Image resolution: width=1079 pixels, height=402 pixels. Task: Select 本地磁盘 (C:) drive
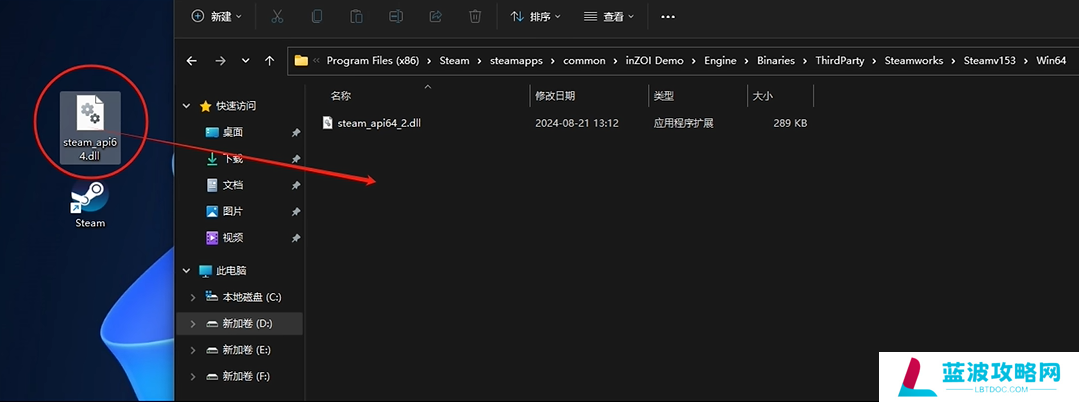pos(251,297)
